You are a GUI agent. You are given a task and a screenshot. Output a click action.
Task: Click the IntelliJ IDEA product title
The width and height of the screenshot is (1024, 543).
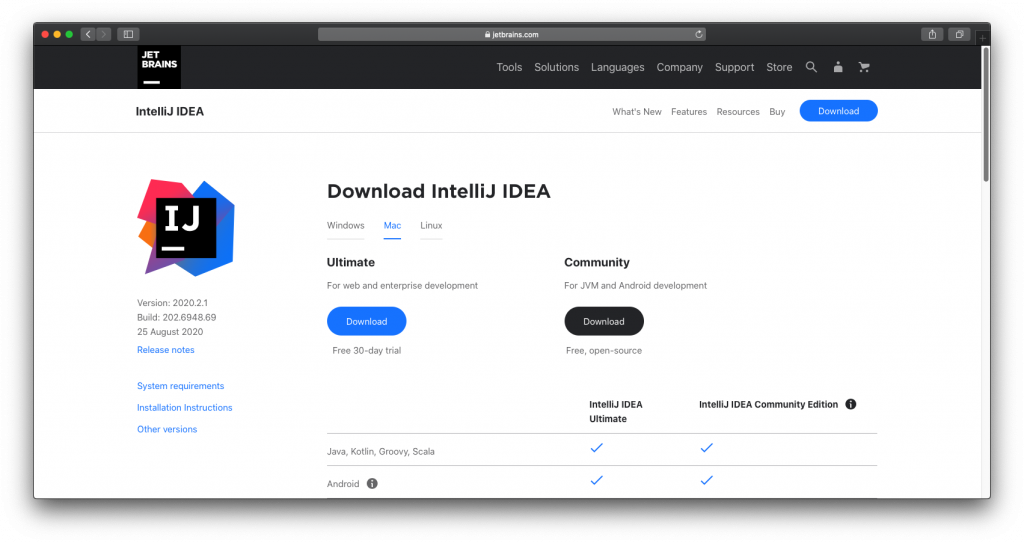click(x=170, y=112)
